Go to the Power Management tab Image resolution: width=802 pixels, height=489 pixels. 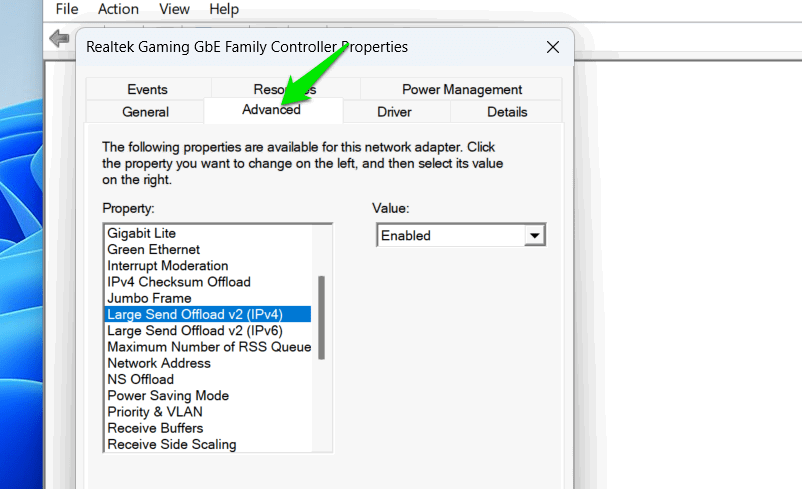pos(461,89)
